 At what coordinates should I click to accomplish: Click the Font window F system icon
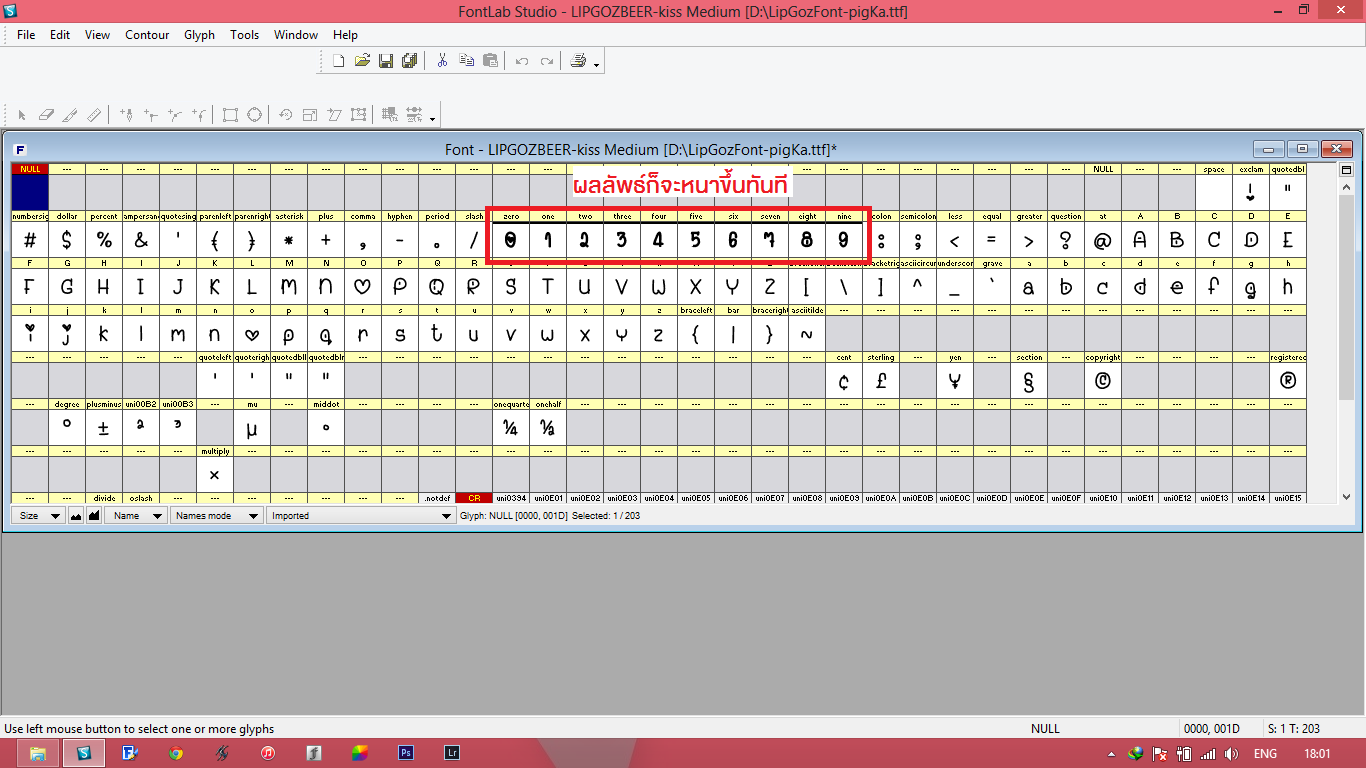[20, 150]
